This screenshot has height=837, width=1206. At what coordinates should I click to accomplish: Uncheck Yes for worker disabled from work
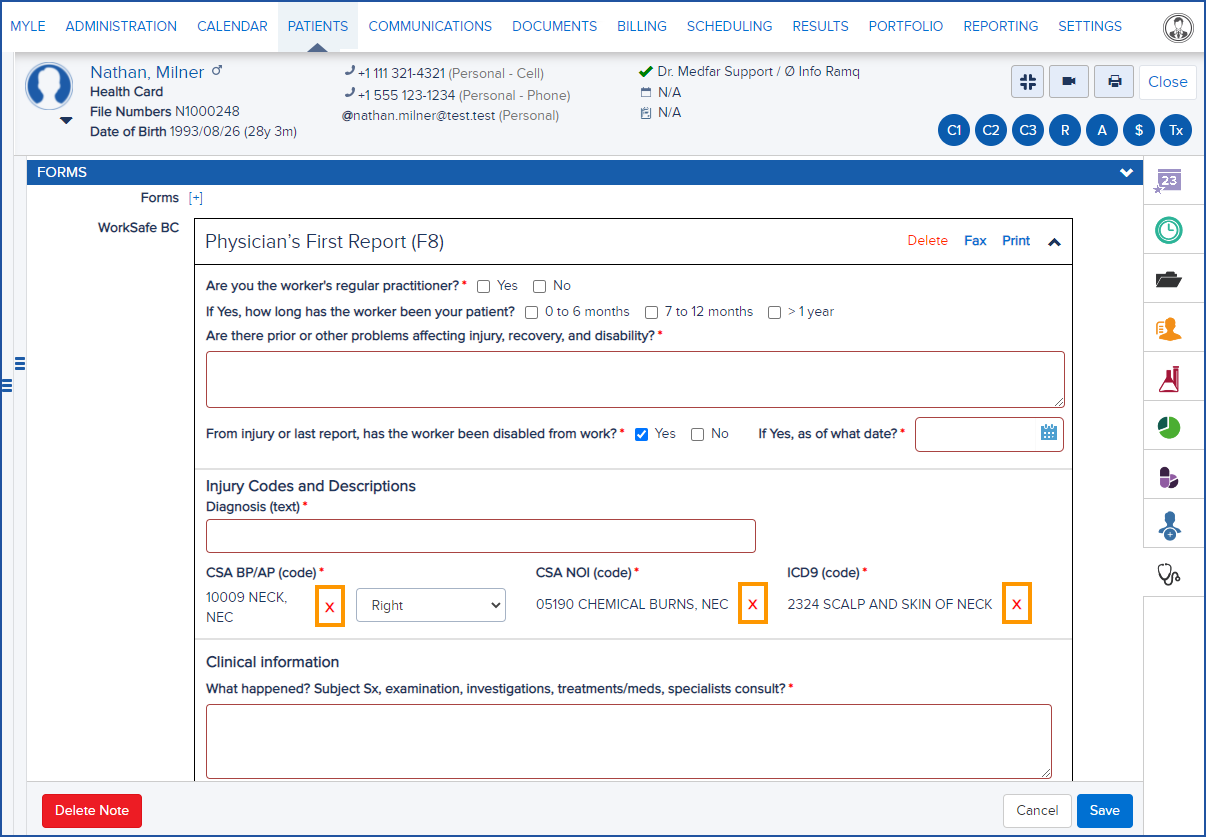pos(641,433)
